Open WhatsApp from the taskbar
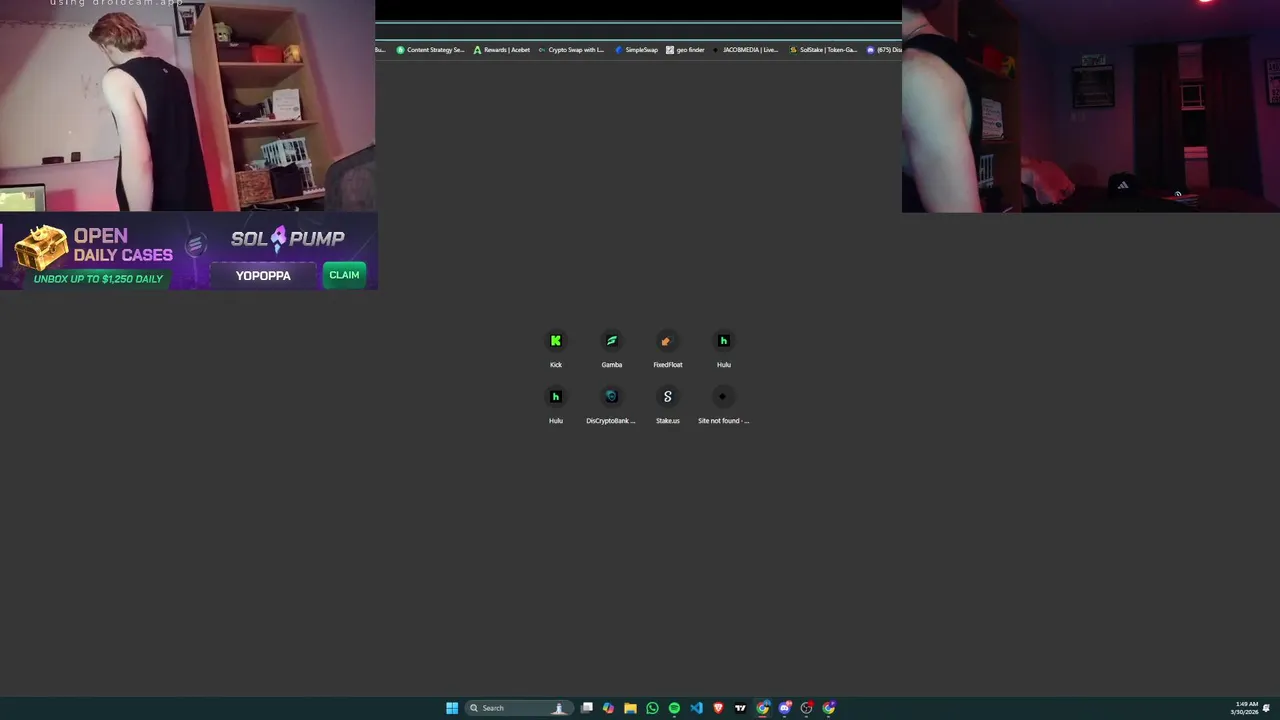The width and height of the screenshot is (1280, 720). pos(652,708)
